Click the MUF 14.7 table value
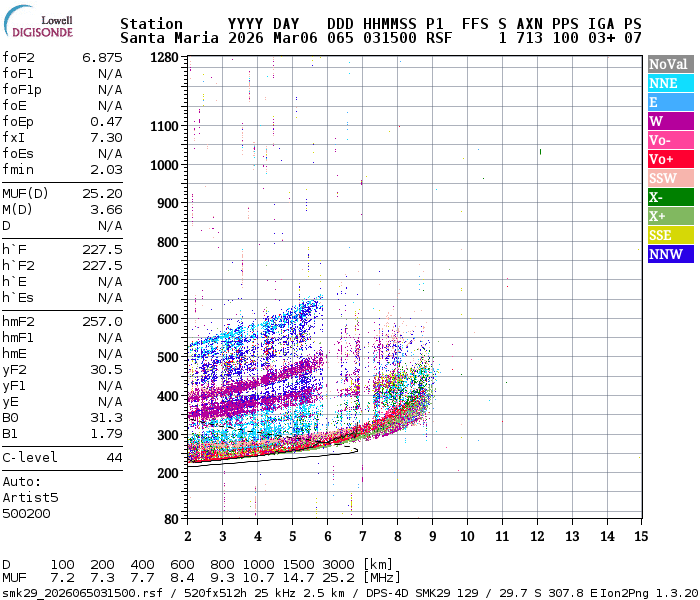This screenshot has height=600, width=700. point(298,578)
